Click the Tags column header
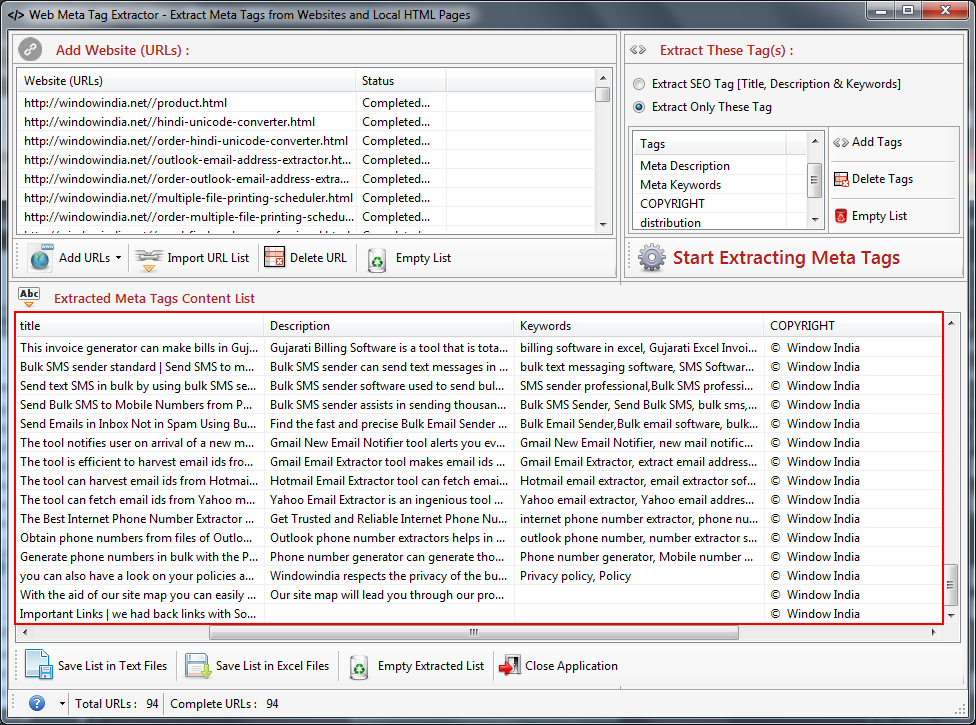Image resolution: width=976 pixels, height=725 pixels. 711,144
